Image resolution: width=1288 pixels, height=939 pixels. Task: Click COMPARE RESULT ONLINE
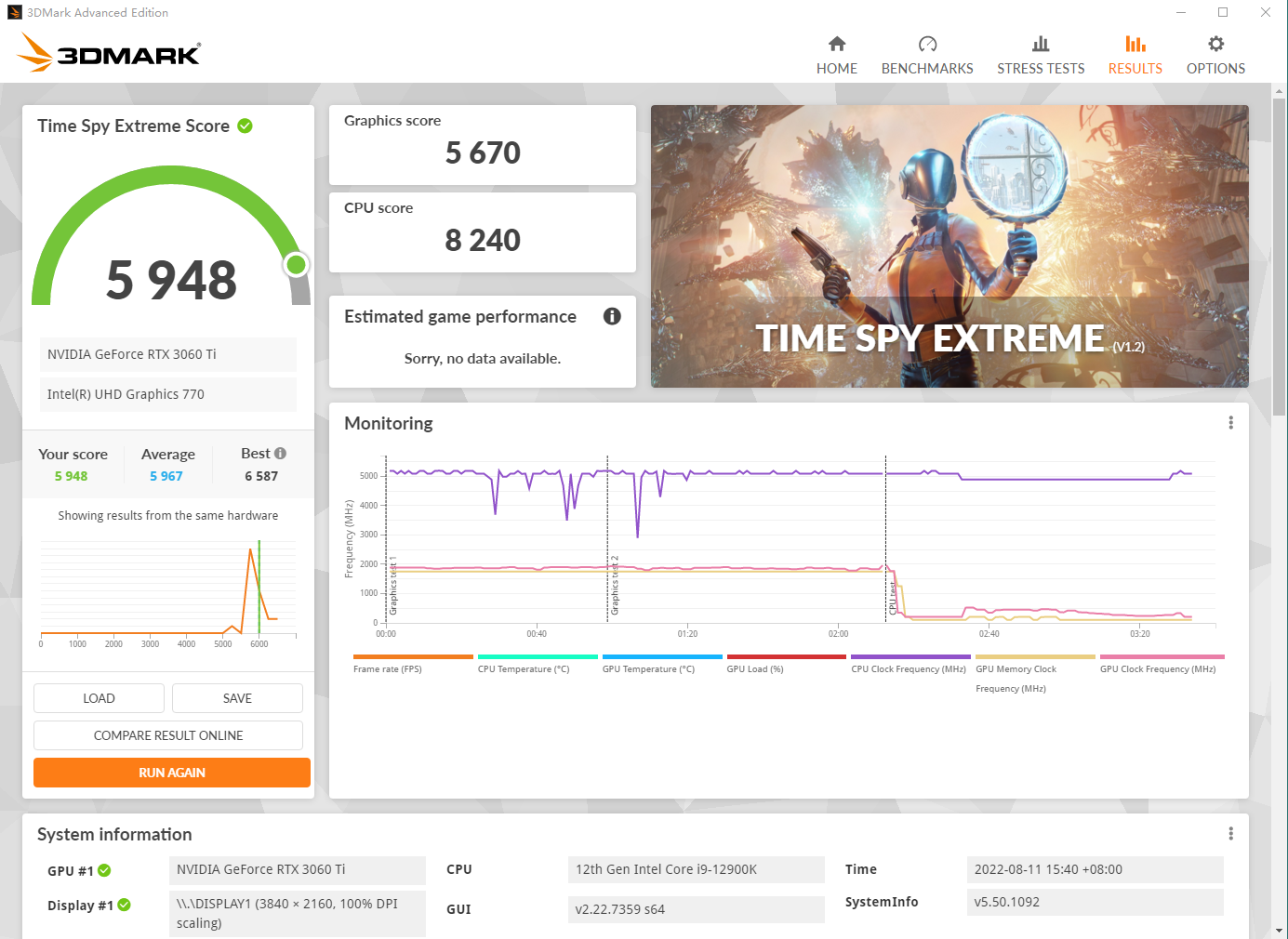coord(168,734)
